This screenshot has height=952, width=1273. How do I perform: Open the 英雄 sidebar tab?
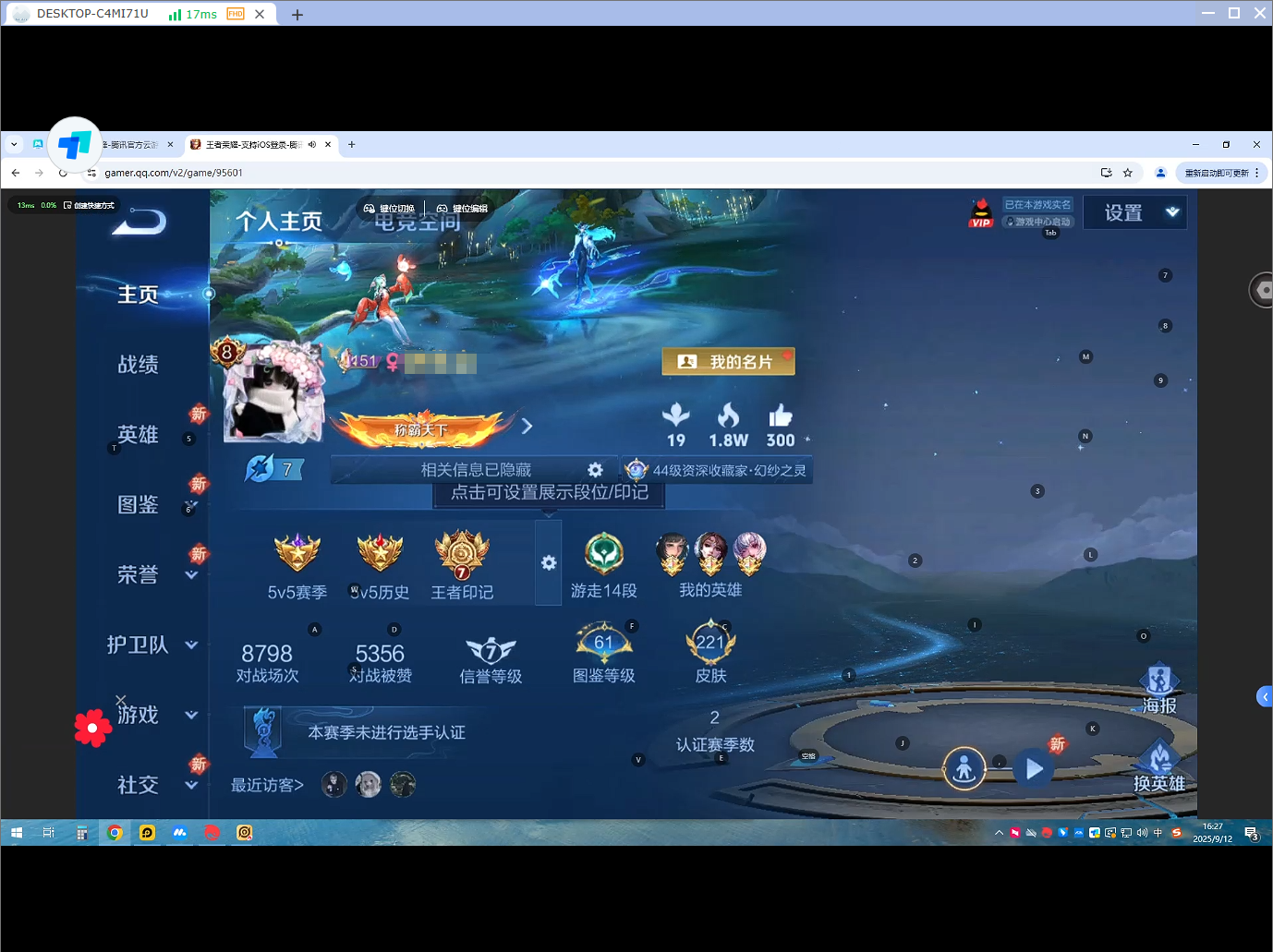click(138, 435)
